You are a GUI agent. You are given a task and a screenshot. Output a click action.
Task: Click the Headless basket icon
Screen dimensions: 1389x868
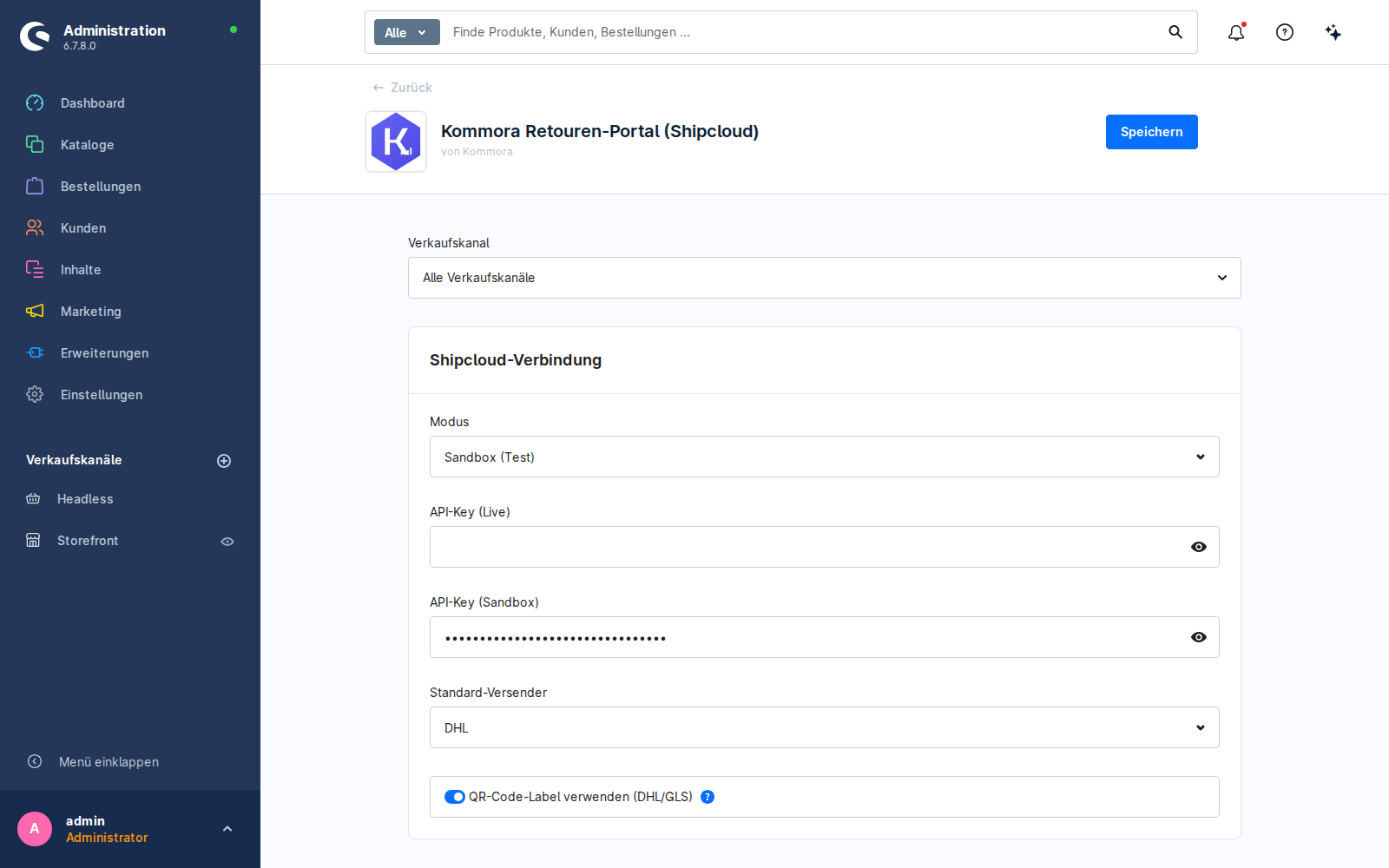(x=33, y=499)
